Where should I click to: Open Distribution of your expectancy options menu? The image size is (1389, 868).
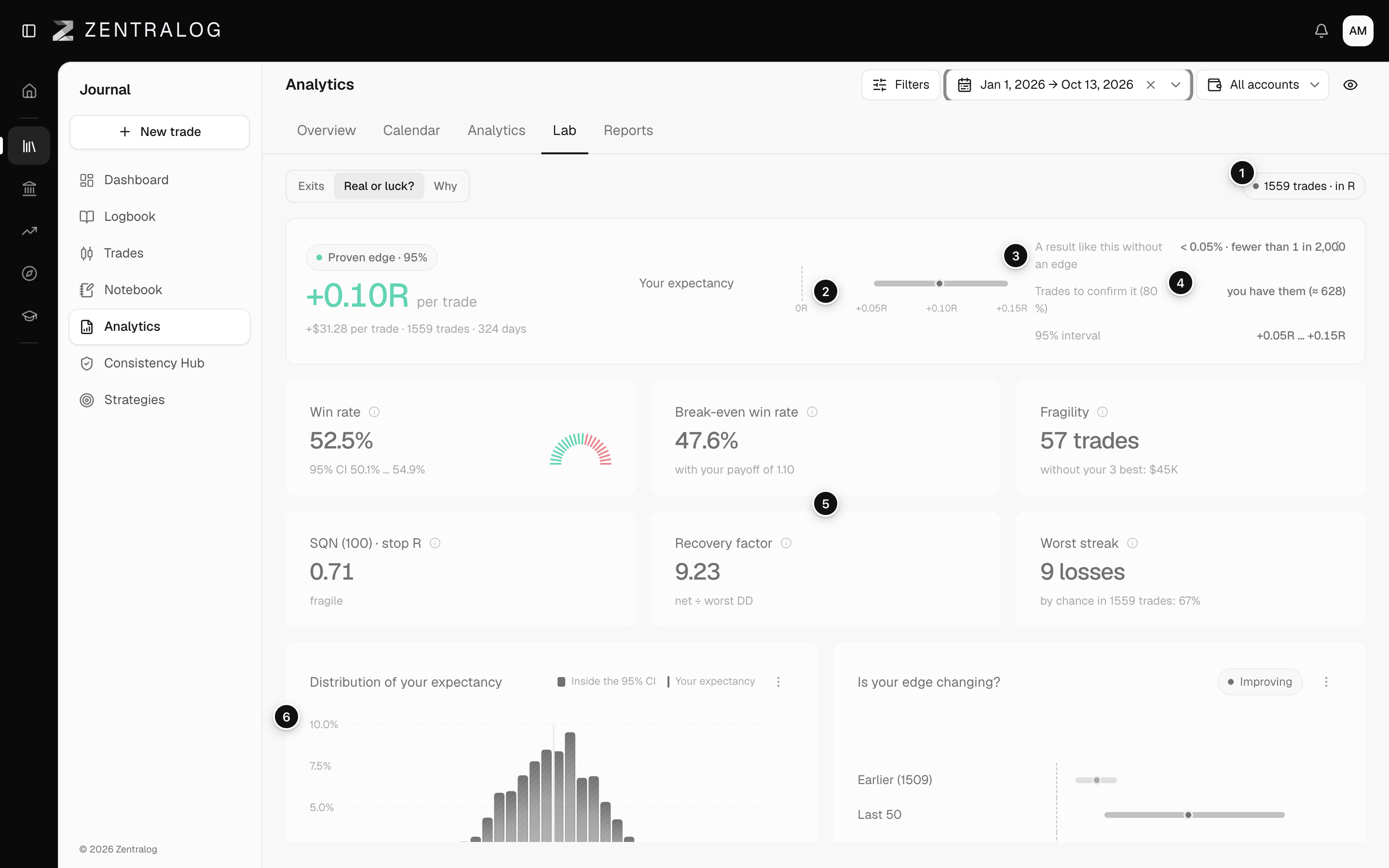tap(778, 681)
